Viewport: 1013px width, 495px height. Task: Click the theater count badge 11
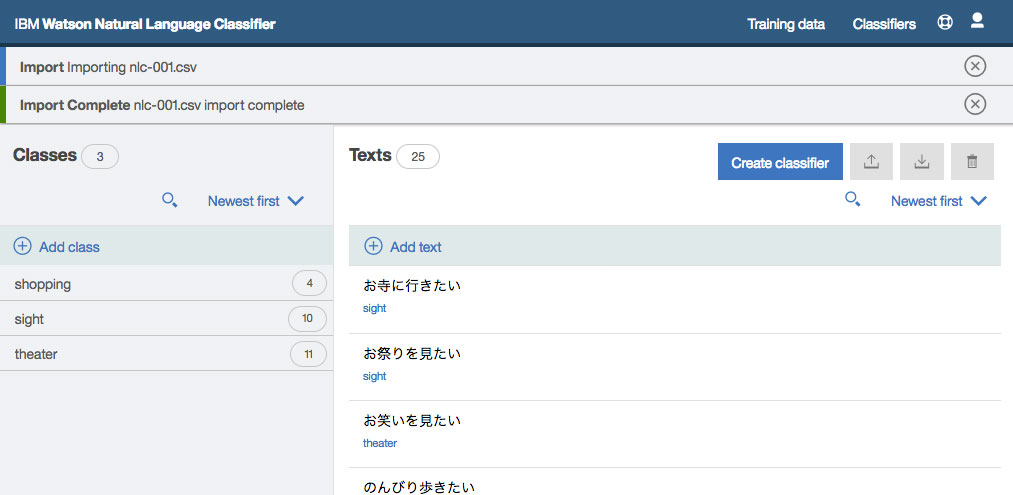coord(308,353)
